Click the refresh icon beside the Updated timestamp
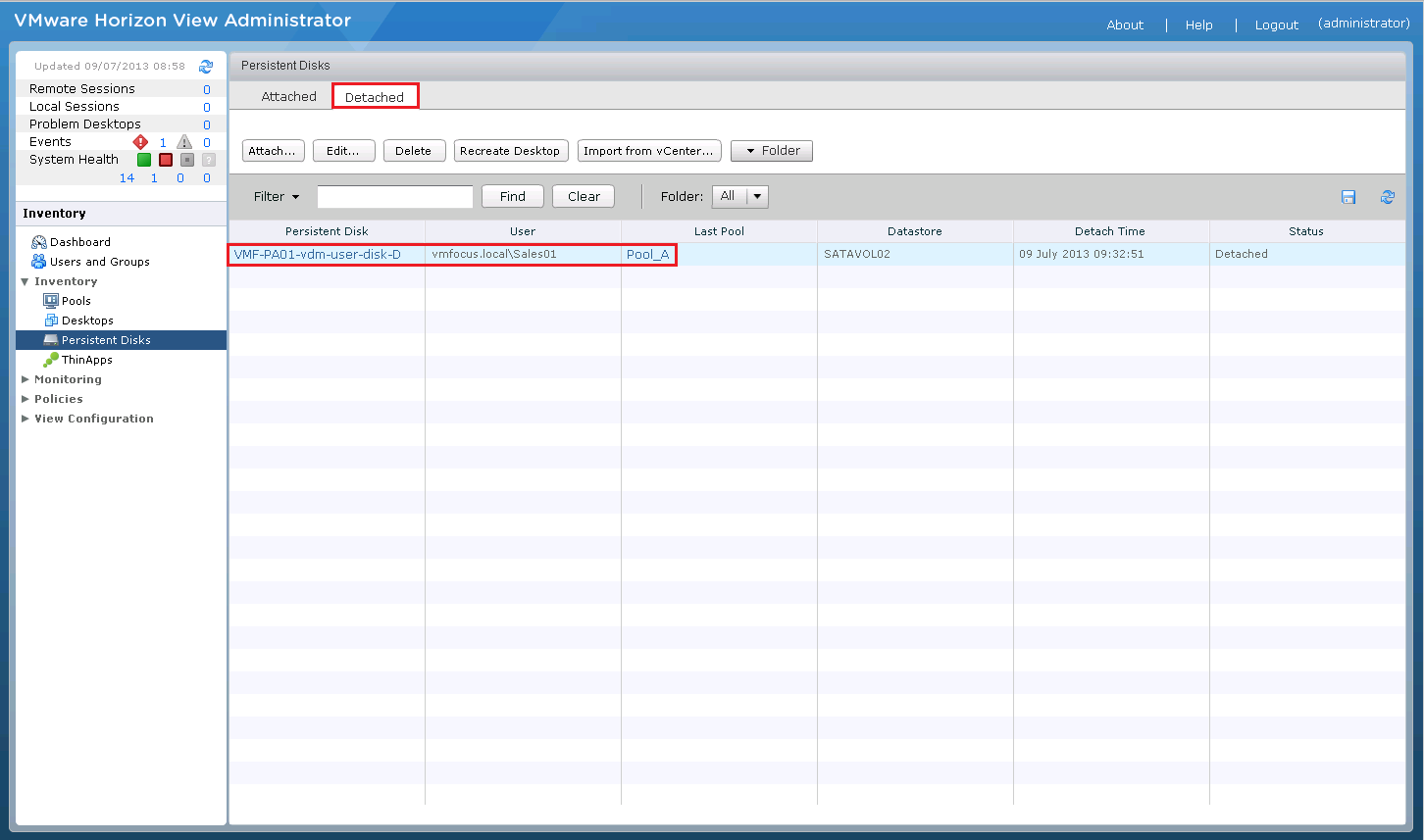1424x840 pixels. [x=206, y=67]
